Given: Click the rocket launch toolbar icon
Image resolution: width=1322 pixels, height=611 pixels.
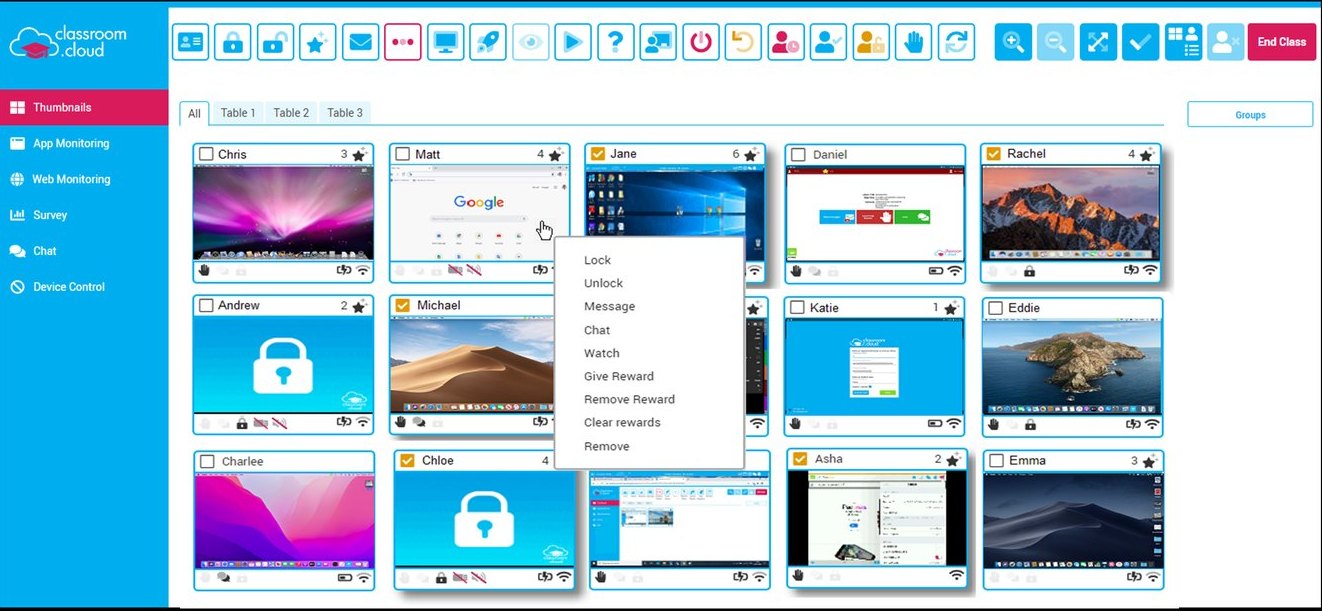Looking at the screenshot, I should (x=488, y=42).
